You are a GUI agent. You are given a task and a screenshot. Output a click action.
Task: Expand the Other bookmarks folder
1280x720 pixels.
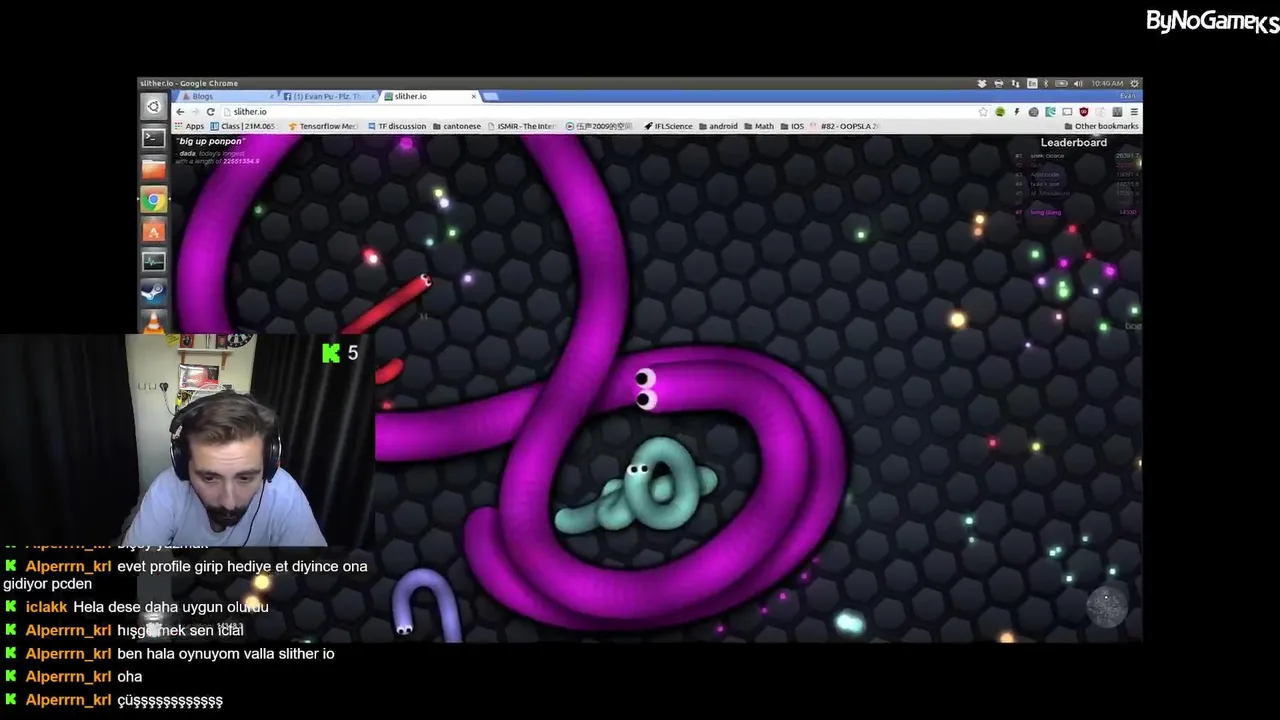pyautogui.click(x=1101, y=126)
